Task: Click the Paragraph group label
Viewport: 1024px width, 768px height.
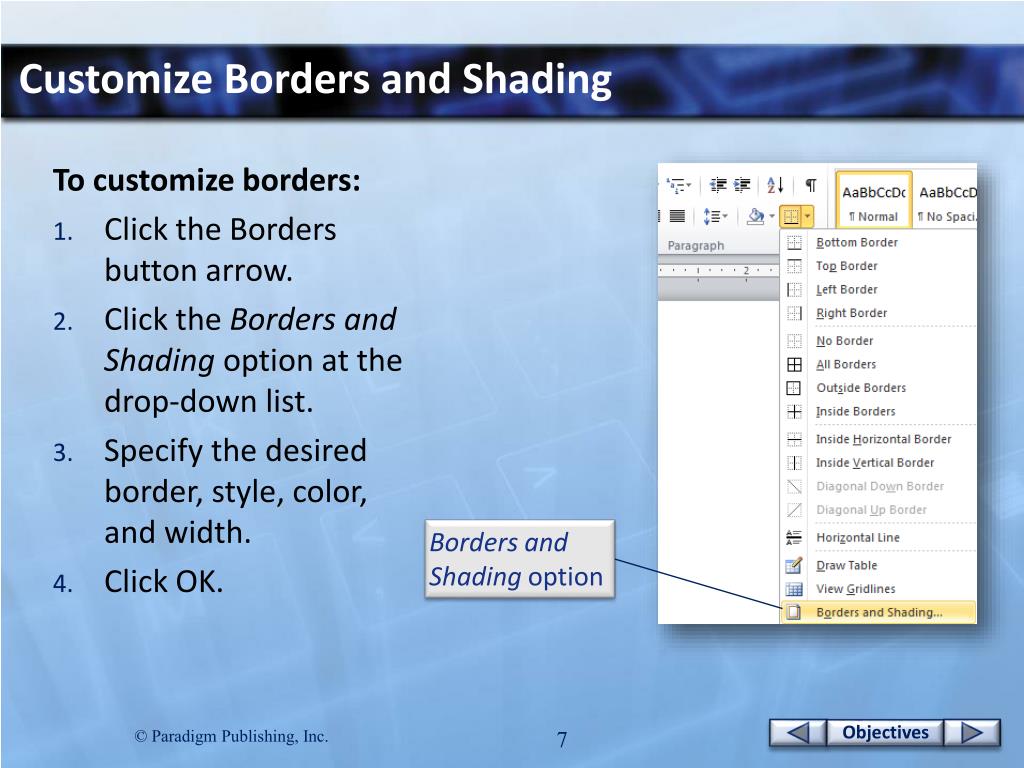Action: point(696,246)
